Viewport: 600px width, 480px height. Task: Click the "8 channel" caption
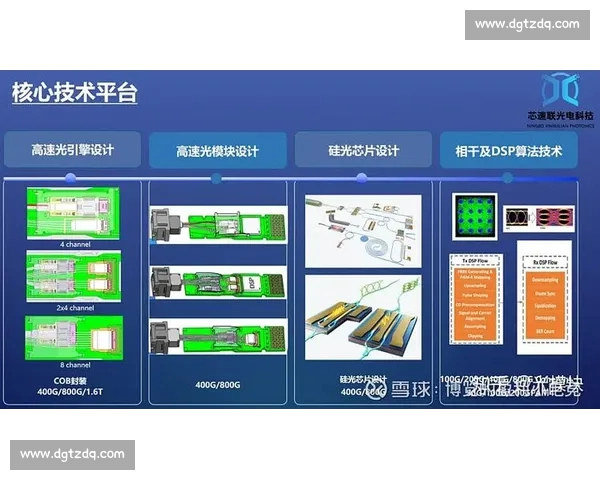(x=75, y=365)
